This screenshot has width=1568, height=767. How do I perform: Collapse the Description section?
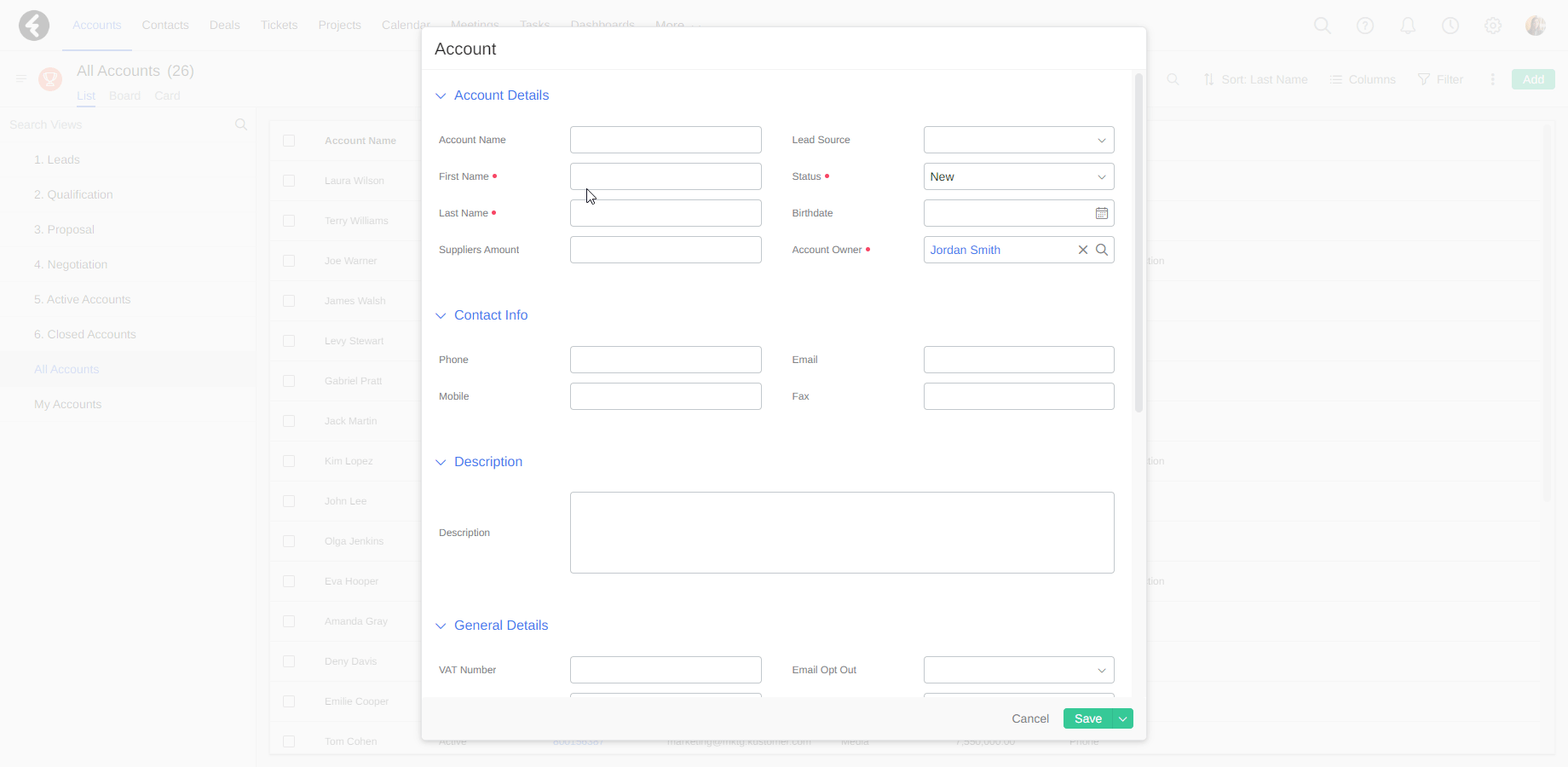point(441,462)
